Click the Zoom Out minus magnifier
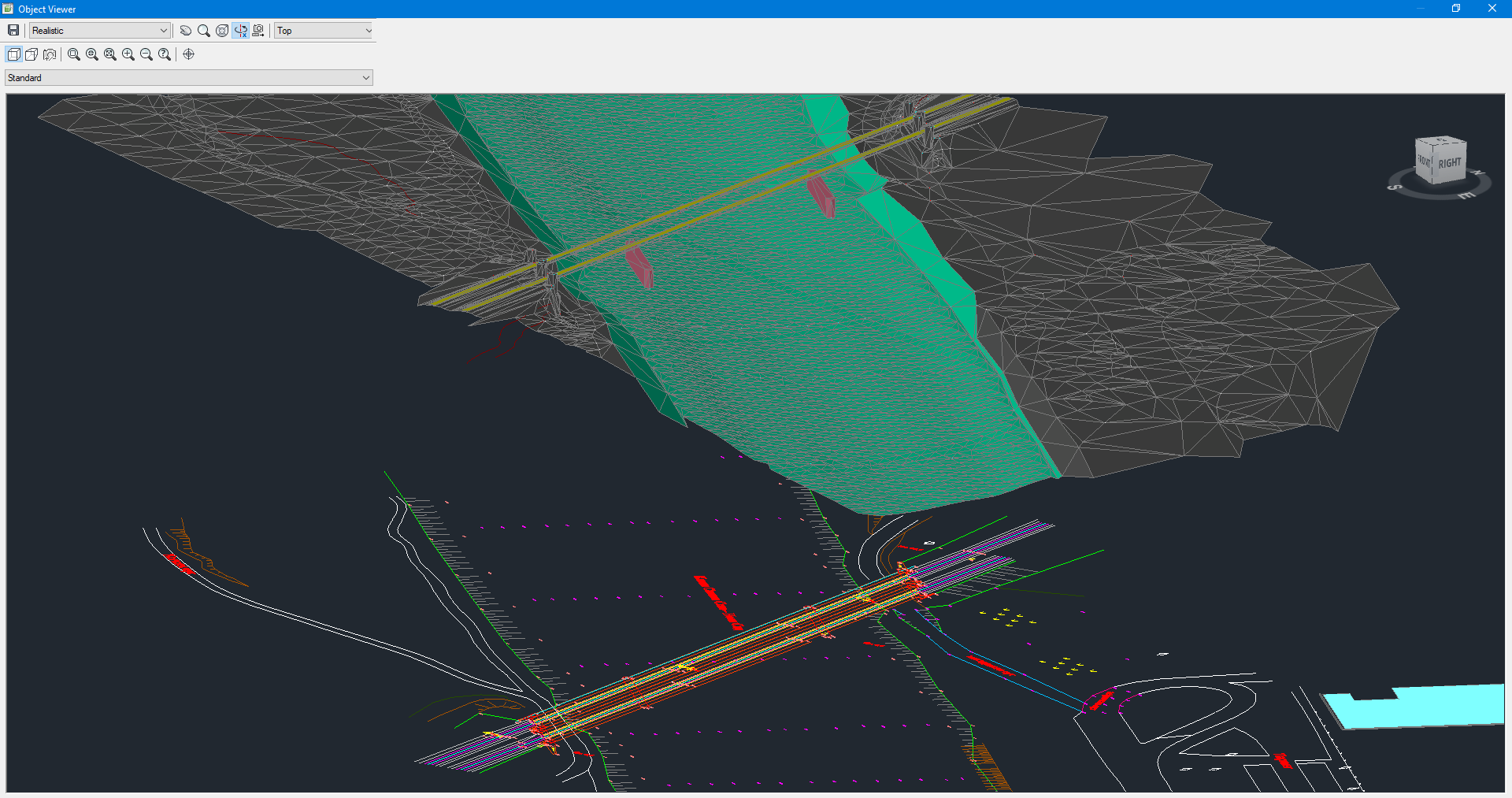 (146, 54)
